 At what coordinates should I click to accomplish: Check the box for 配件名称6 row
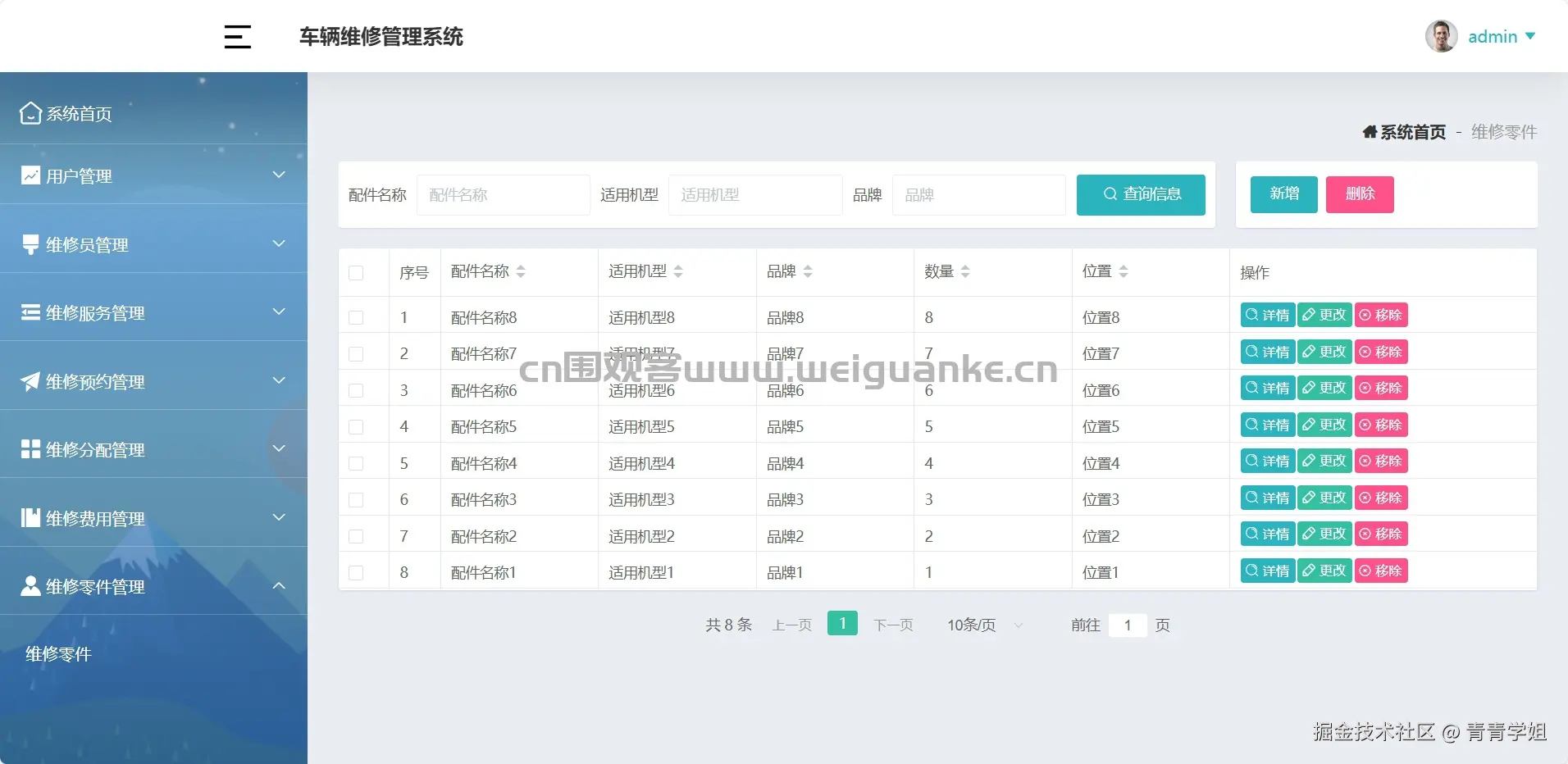click(356, 390)
